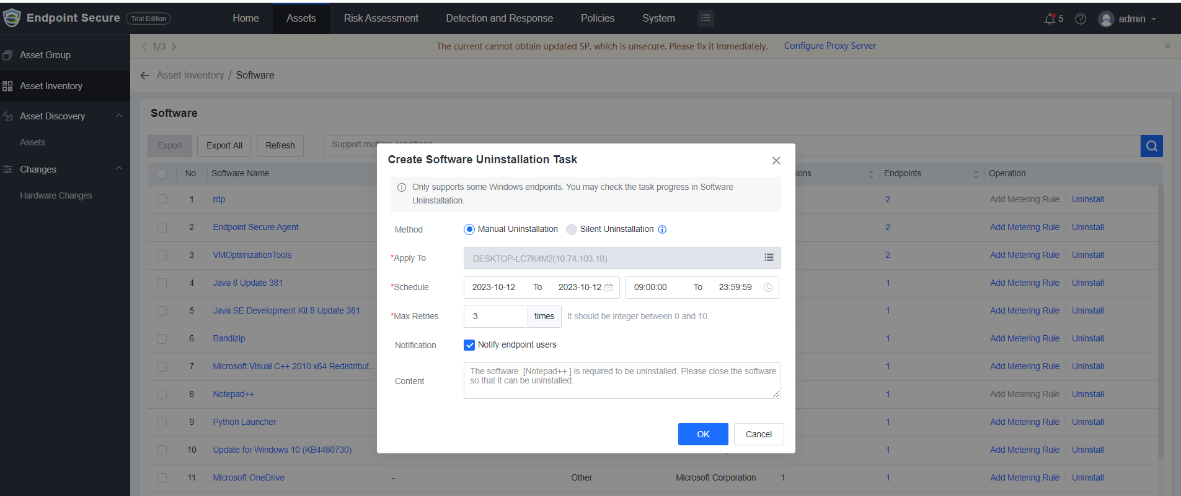The width and height of the screenshot is (1181, 496).
Task: Select the Silent Uninstallation radio button
Action: point(572,229)
